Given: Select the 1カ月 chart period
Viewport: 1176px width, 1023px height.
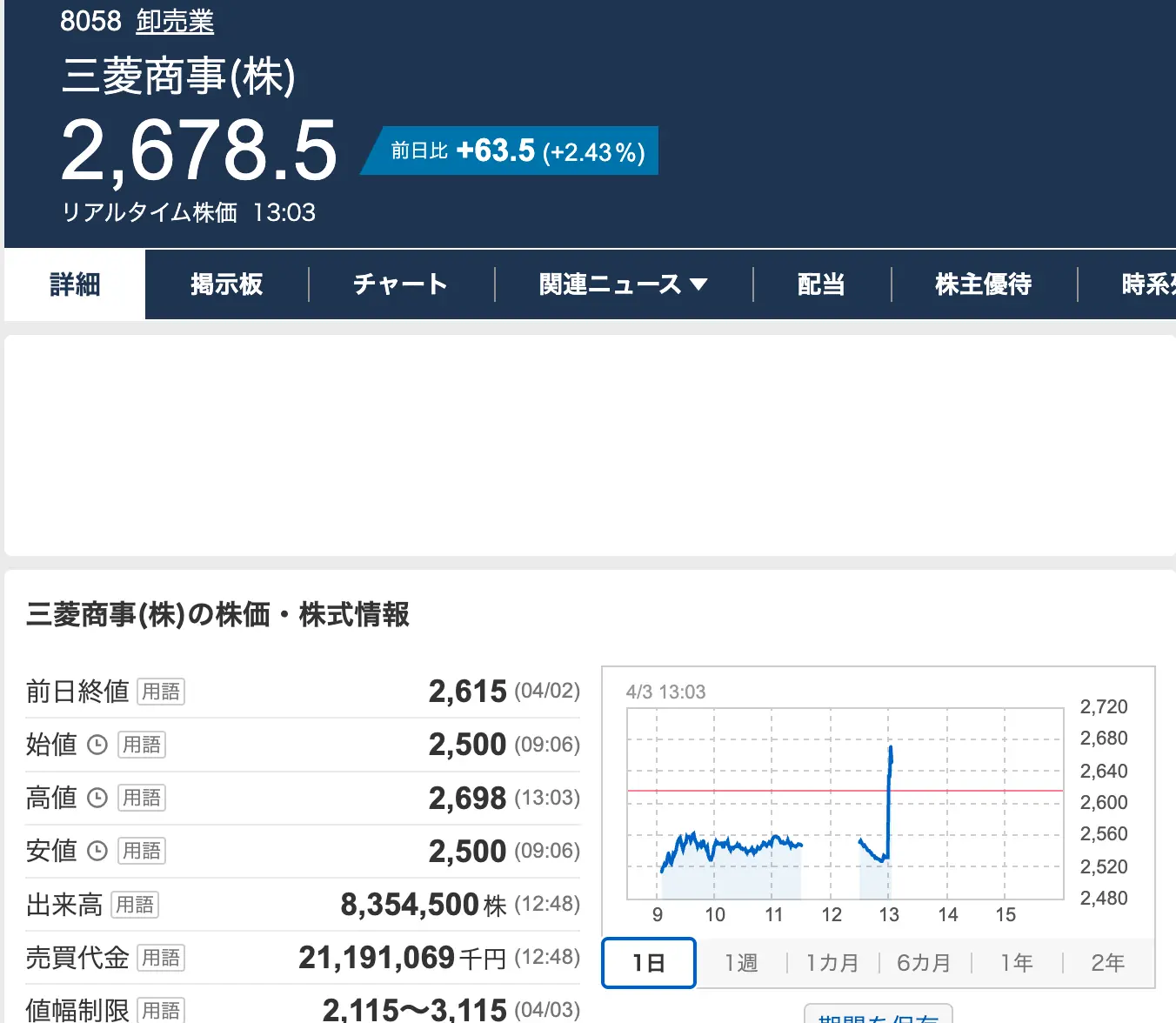Looking at the screenshot, I should (x=832, y=963).
